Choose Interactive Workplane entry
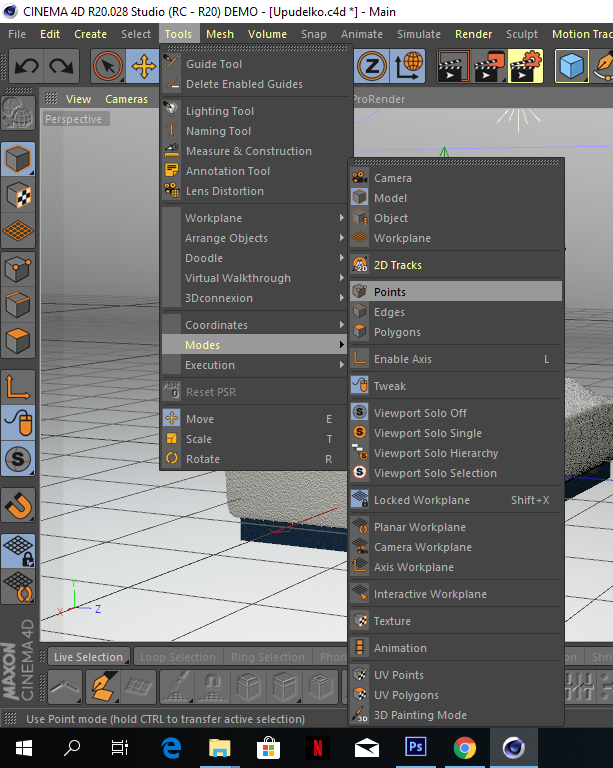Image resolution: width=613 pixels, height=768 pixels. 456,594
